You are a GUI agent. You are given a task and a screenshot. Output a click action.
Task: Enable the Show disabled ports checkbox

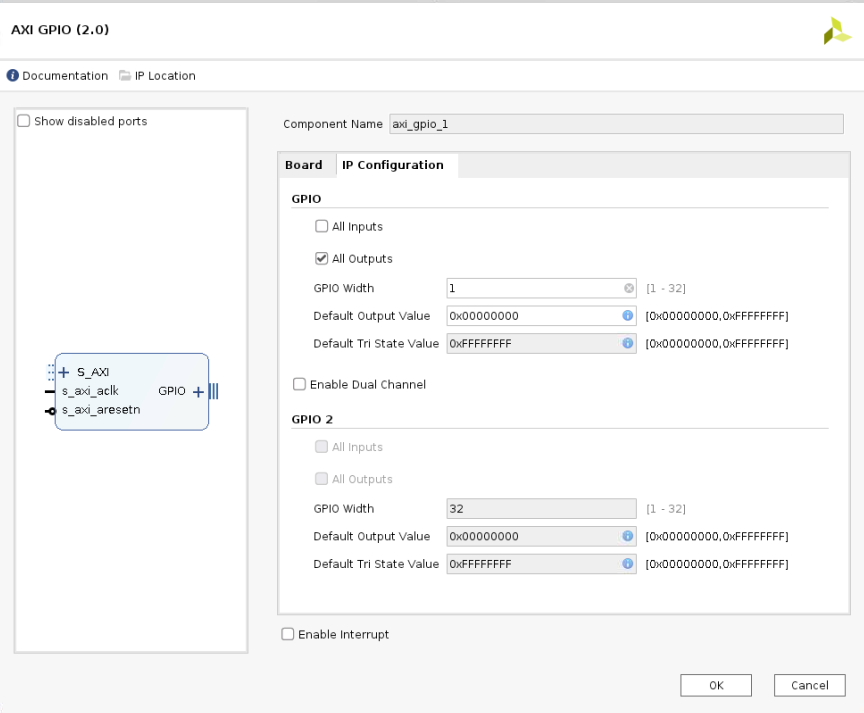24,121
